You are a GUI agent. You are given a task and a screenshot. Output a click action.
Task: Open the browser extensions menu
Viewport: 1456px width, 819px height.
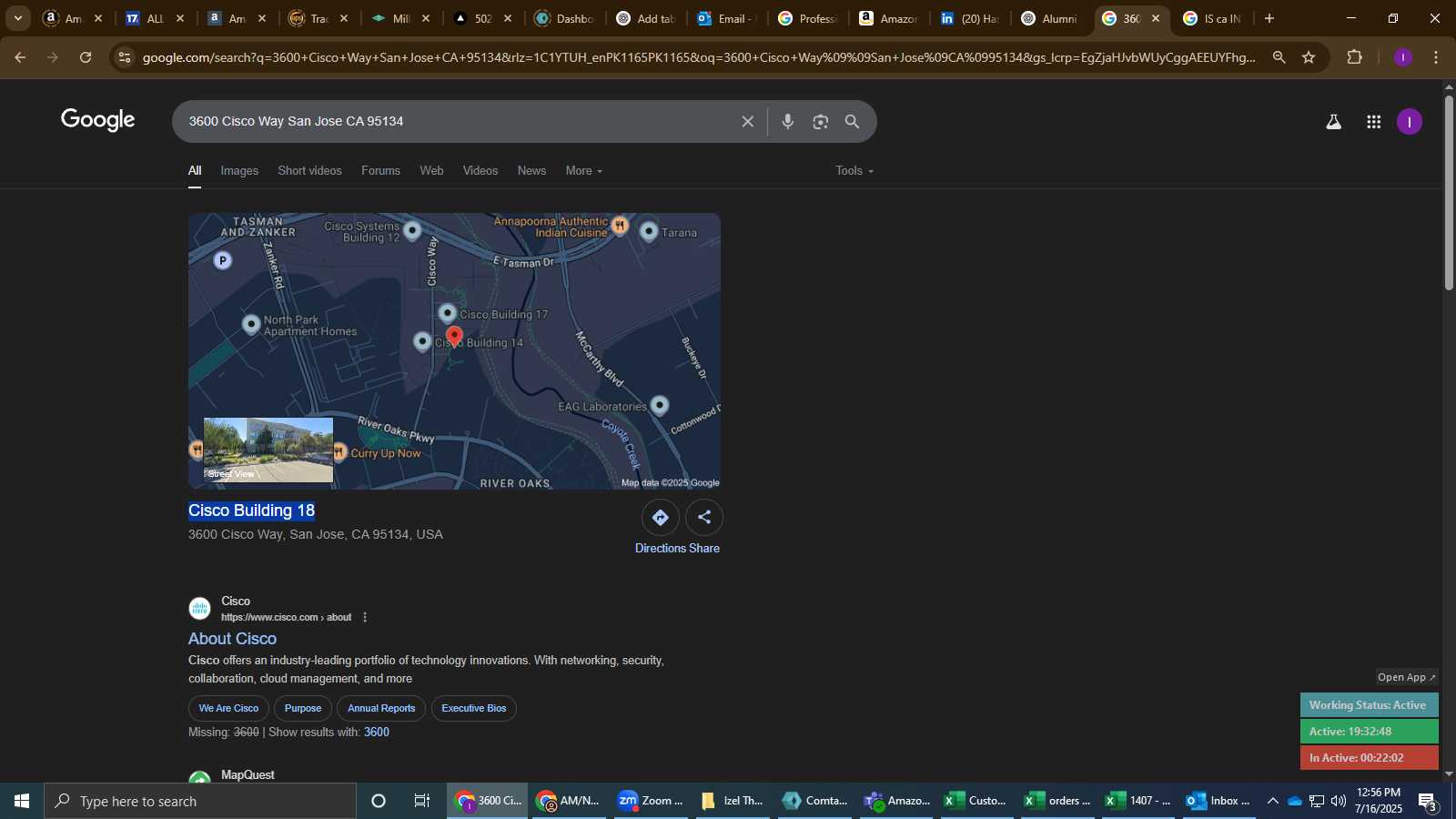(x=1354, y=57)
